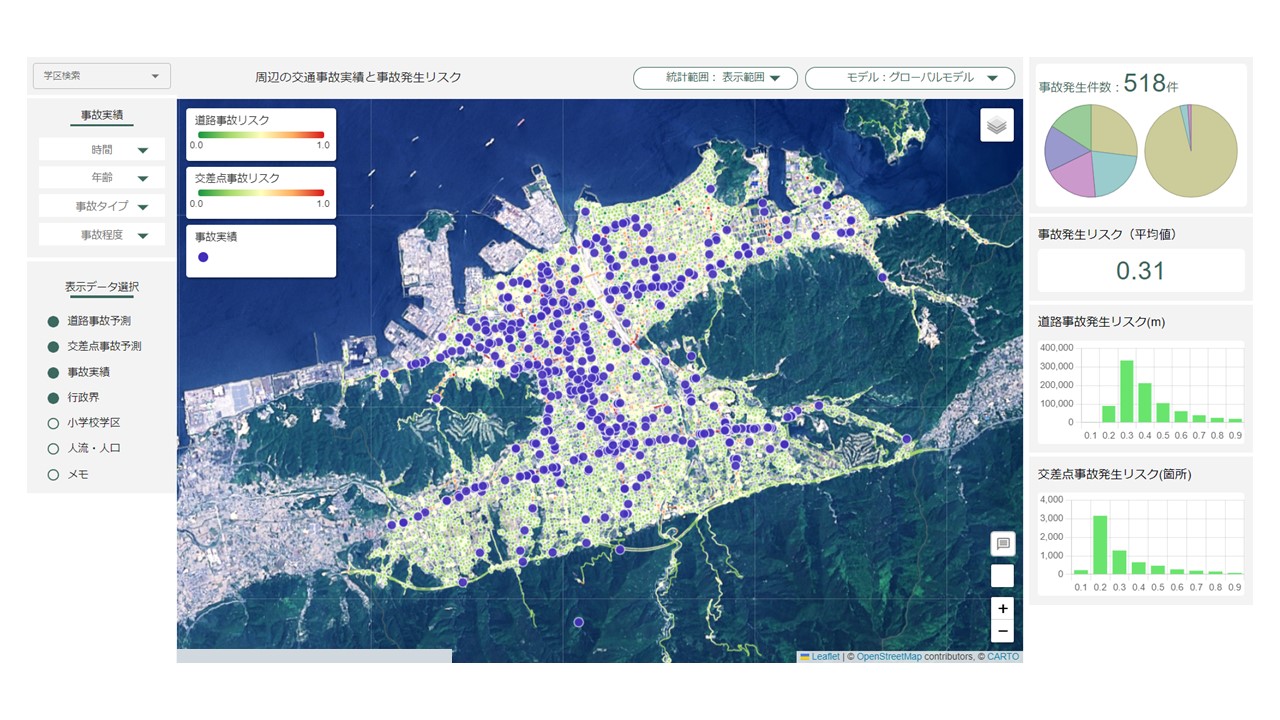Zoom in with the plus button
Image resolution: width=1280 pixels, height=720 pixels.
[1002, 608]
